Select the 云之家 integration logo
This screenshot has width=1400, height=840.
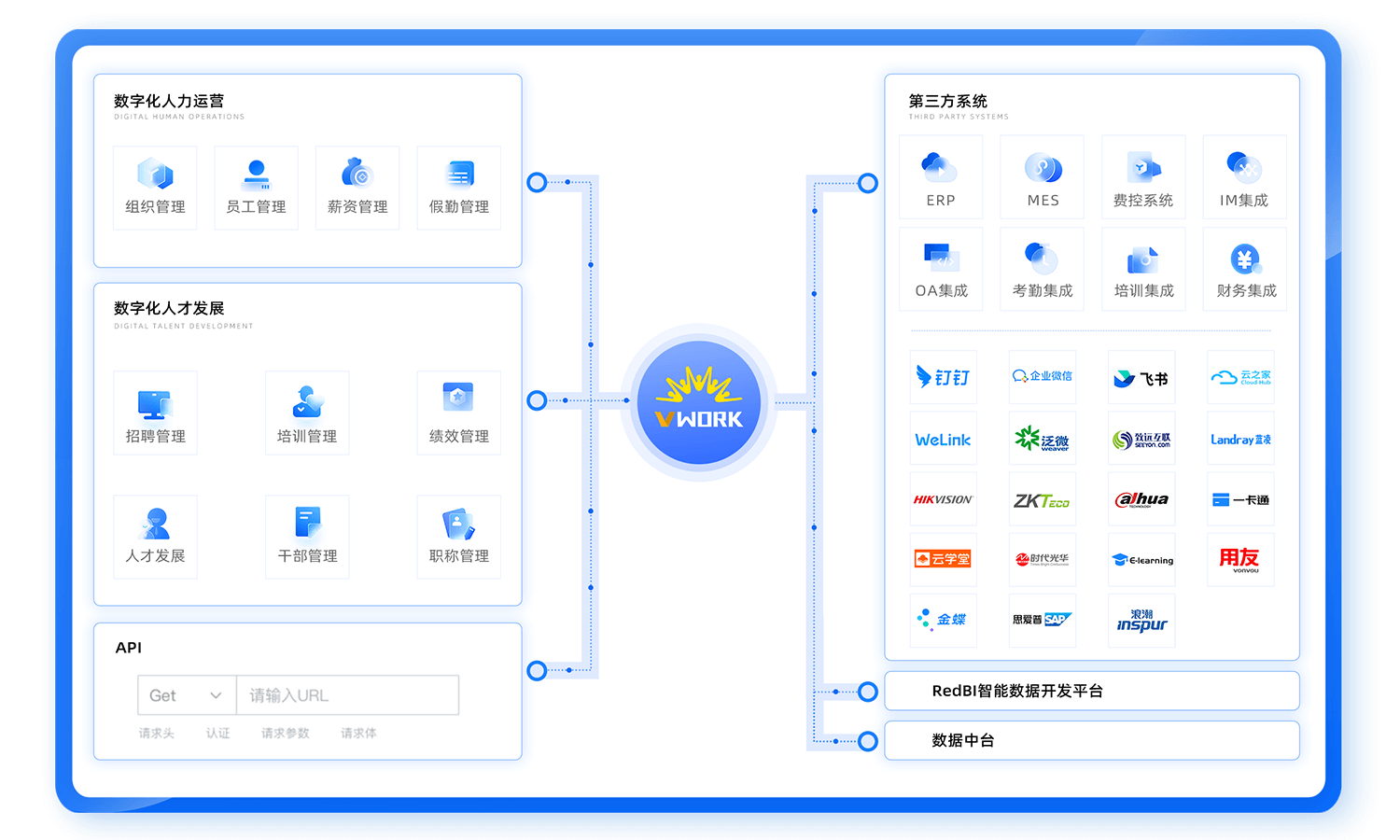[x=1240, y=377]
